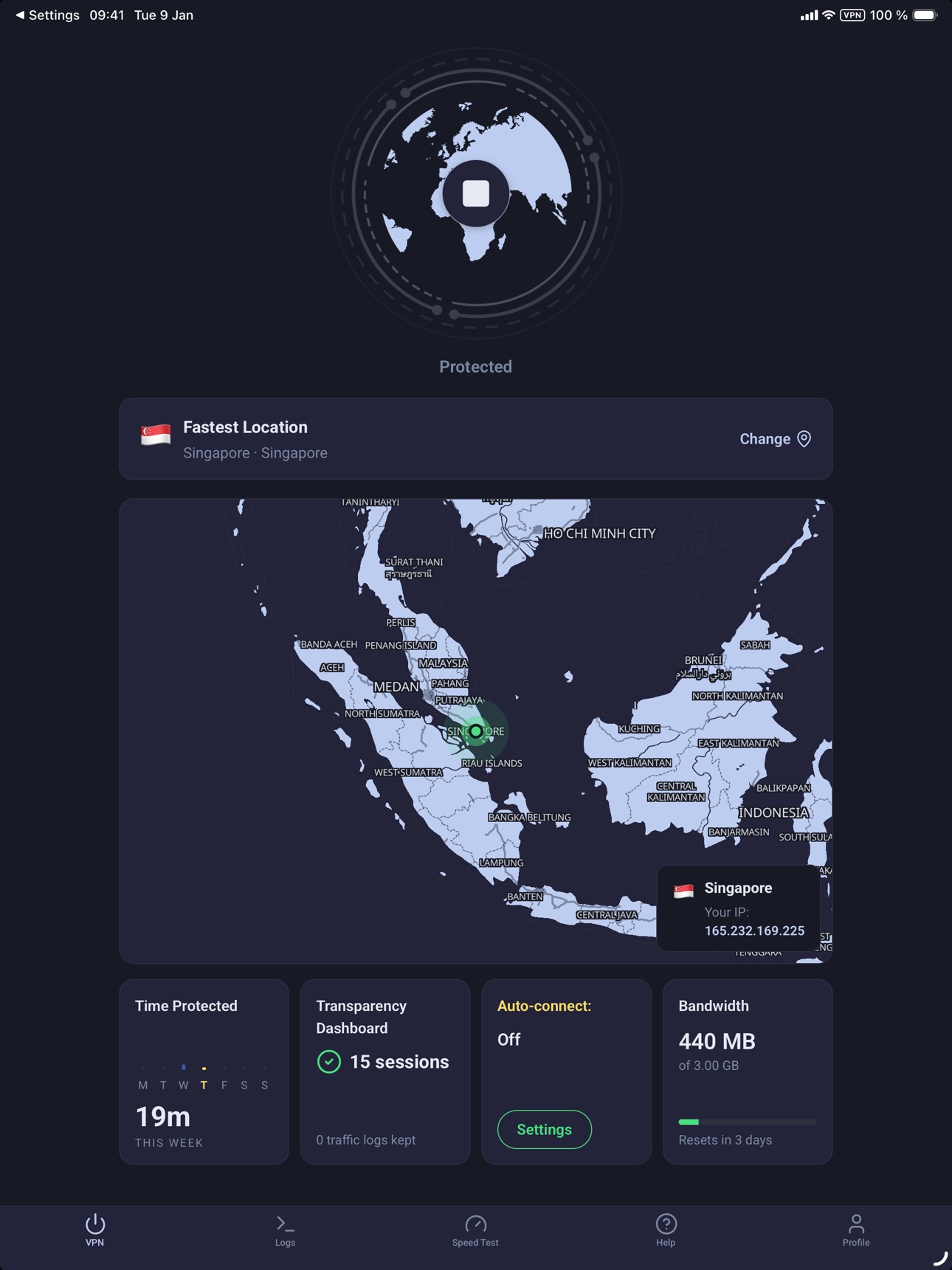Open the VPN tab
Viewport: 952px width, 1270px height.
(95, 1230)
